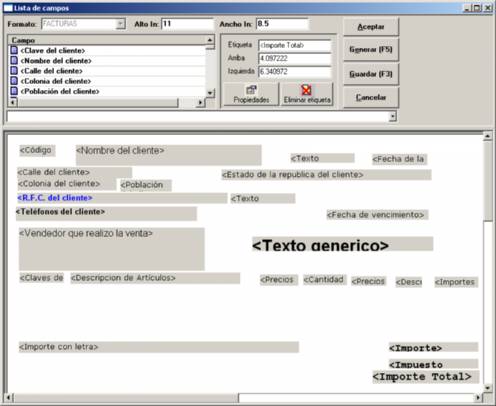
Task: Click design canvas scroll up arrow
Action: [x=488, y=136]
